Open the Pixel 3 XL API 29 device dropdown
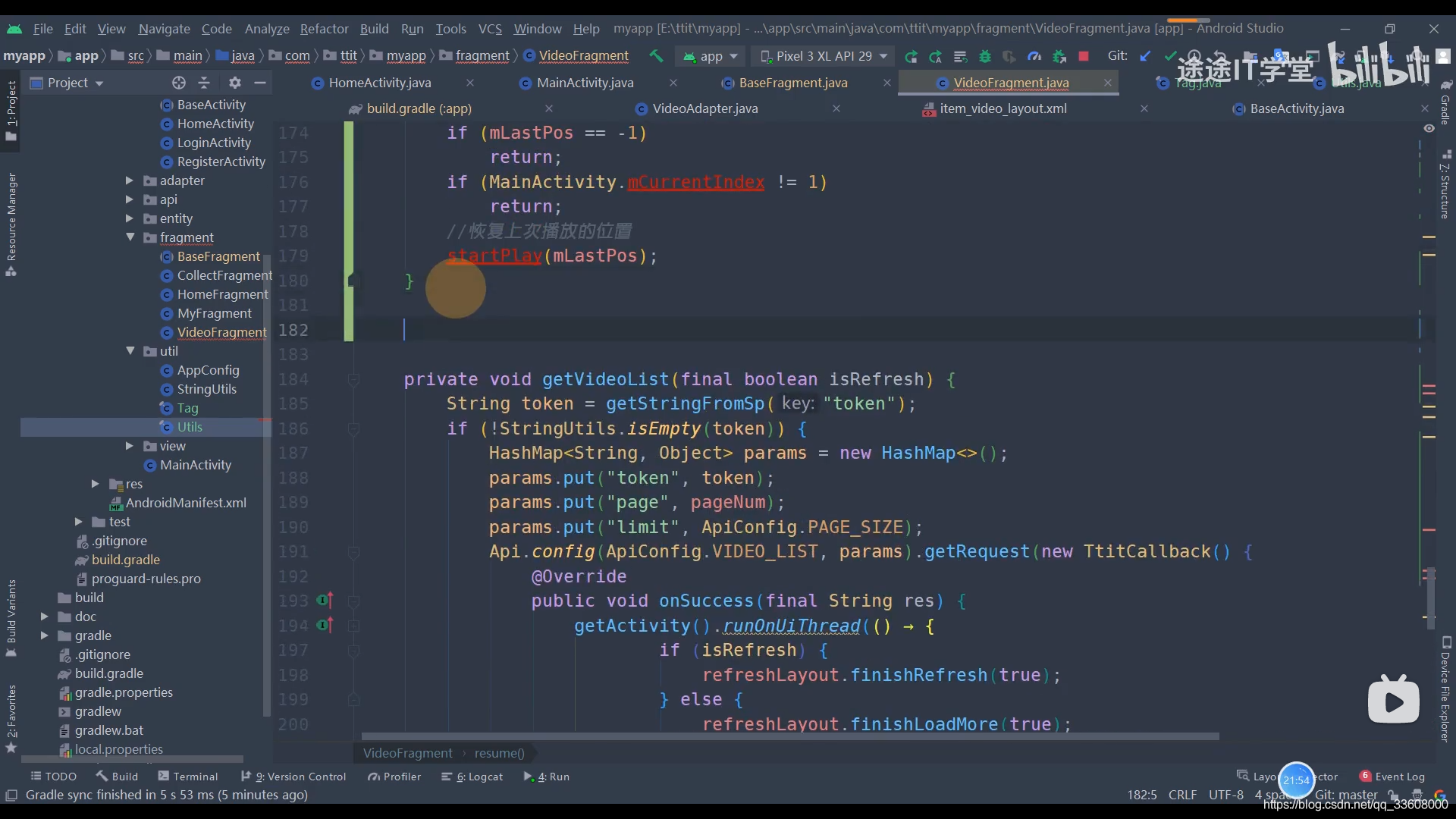The width and height of the screenshot is (1456, 819). coord(824,56)
